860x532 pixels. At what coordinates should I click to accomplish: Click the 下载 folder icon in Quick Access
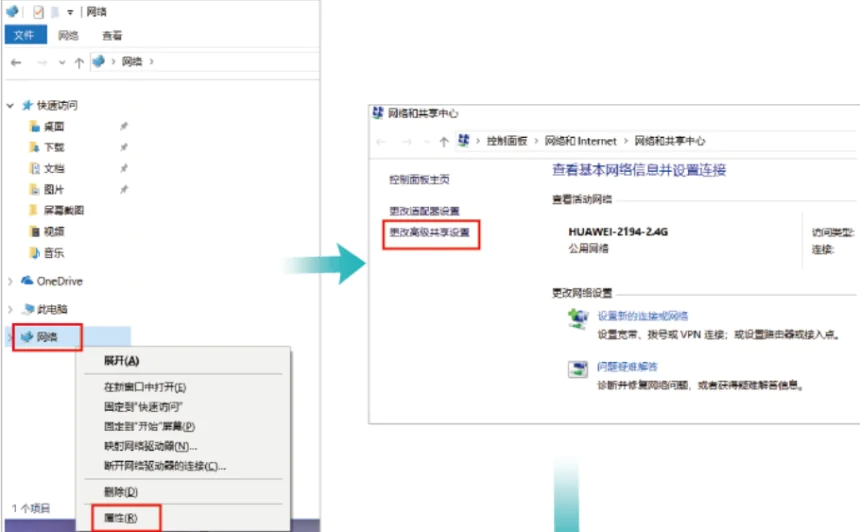click(x=35, y=147)
